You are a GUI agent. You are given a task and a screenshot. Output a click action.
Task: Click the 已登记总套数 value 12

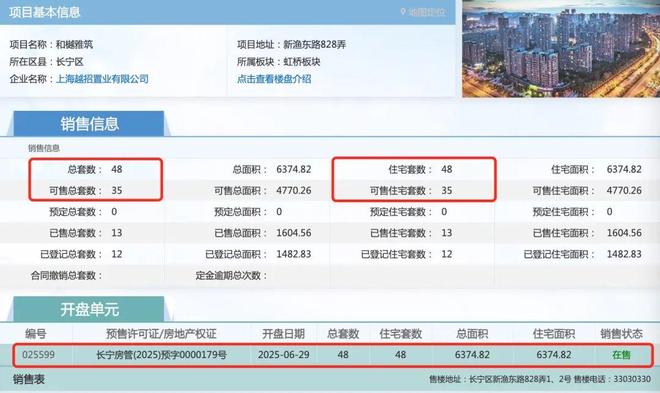(x=117, y=254)
